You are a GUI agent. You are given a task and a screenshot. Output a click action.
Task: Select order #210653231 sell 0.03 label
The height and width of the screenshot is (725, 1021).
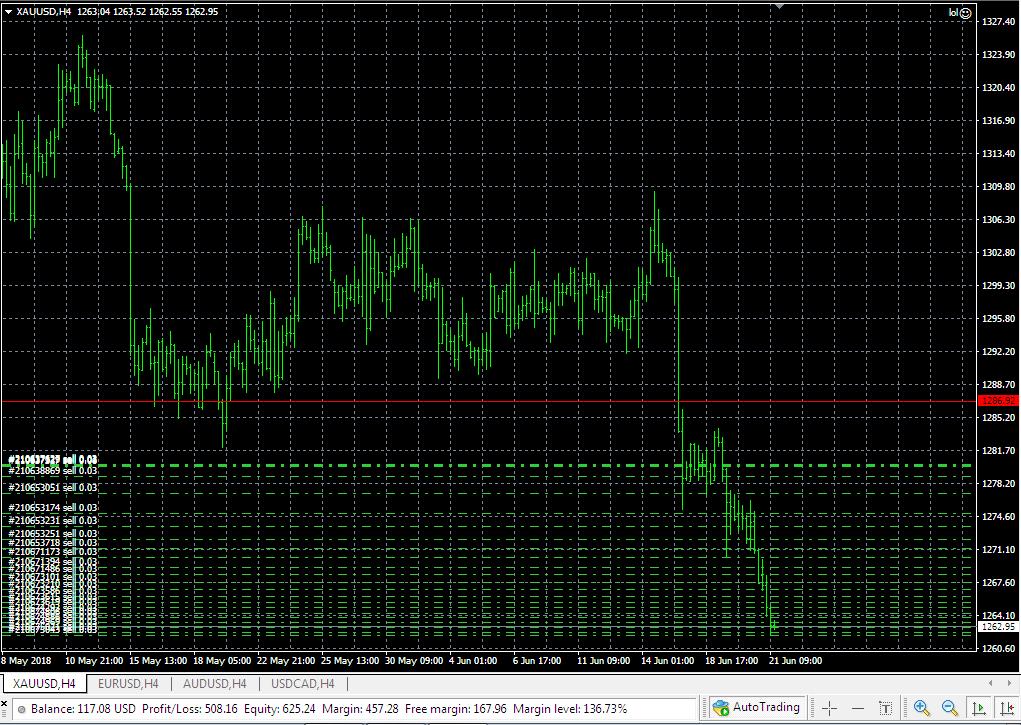[53, 520]
